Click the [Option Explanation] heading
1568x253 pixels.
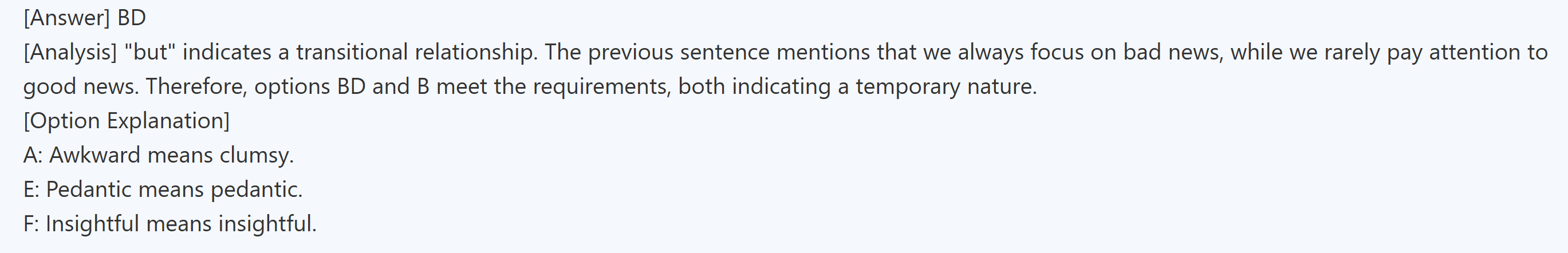[127, 121]
